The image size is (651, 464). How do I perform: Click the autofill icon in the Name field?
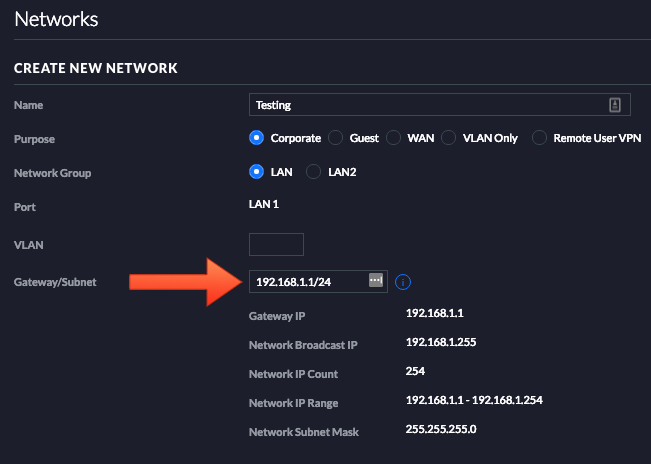(615, 105)
